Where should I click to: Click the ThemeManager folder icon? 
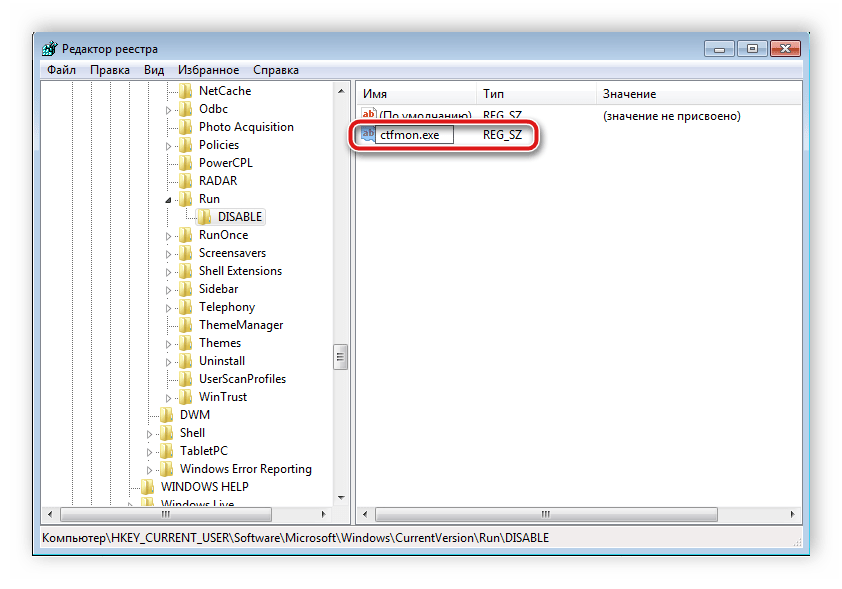[x=186, y=325]
